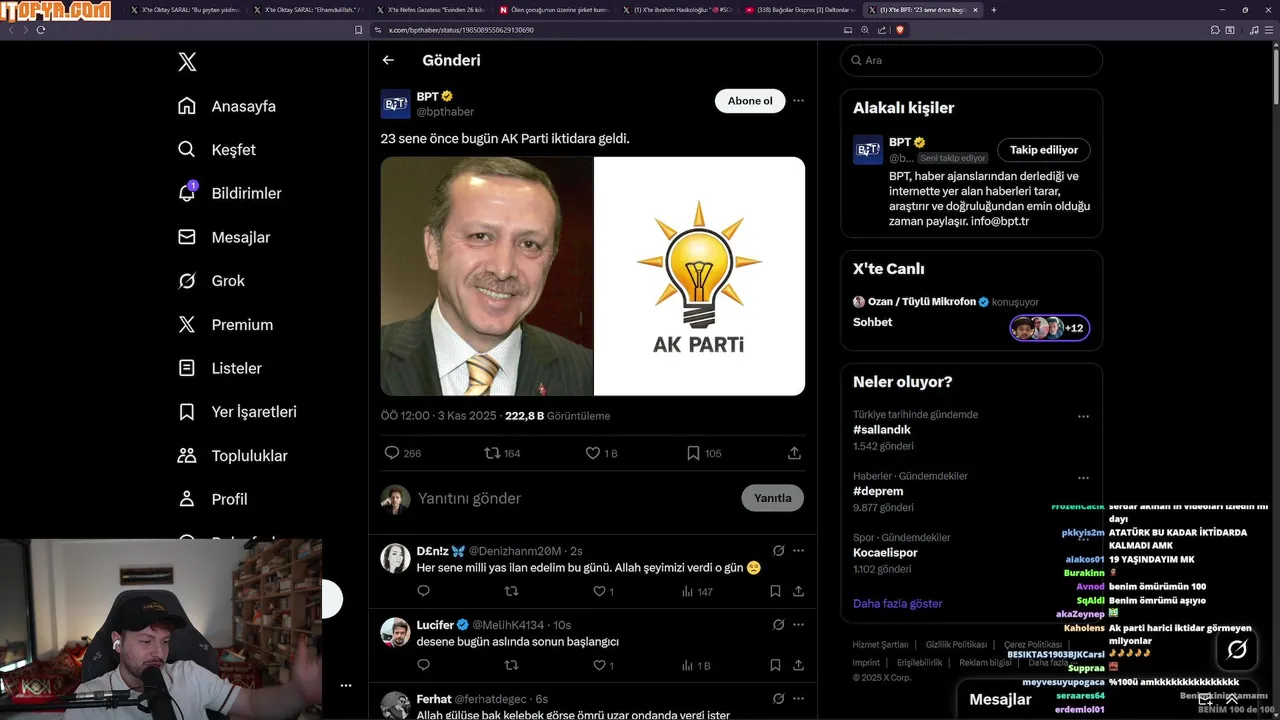Open the floating Grok button
The height and width of the screenshot is (720, 1280).
click(x=1237, y=650)
